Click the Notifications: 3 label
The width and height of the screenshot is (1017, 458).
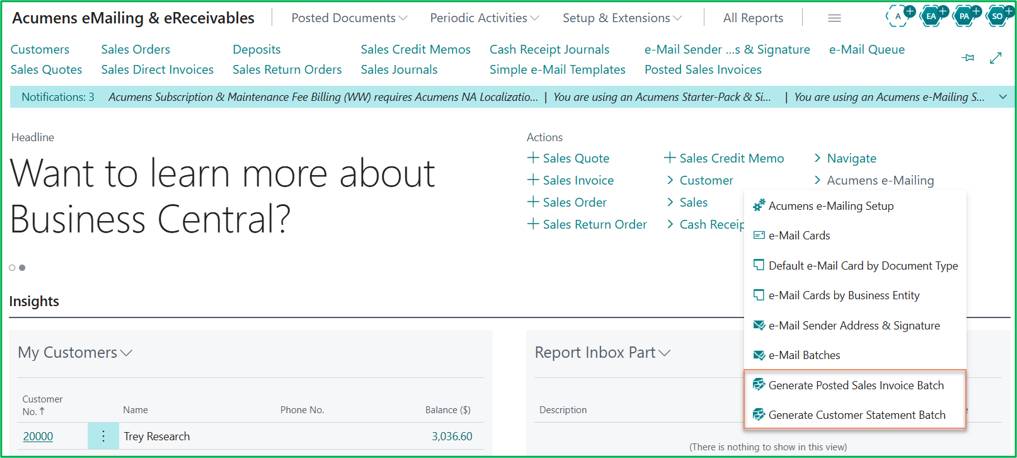coord(58,97)
